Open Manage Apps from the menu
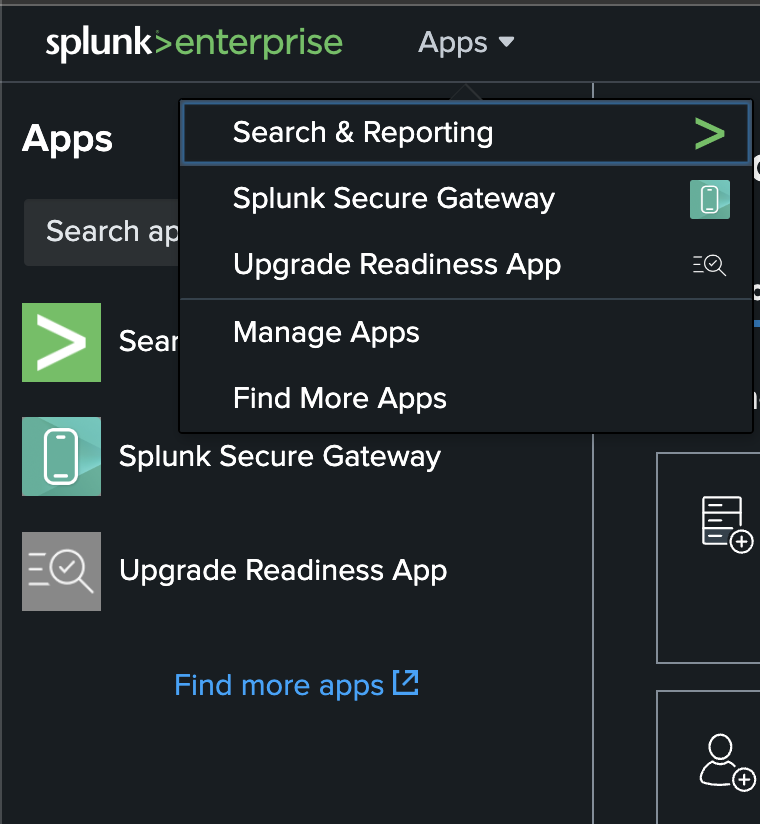This screenshot has width=760, height=824. click(466, 333)
